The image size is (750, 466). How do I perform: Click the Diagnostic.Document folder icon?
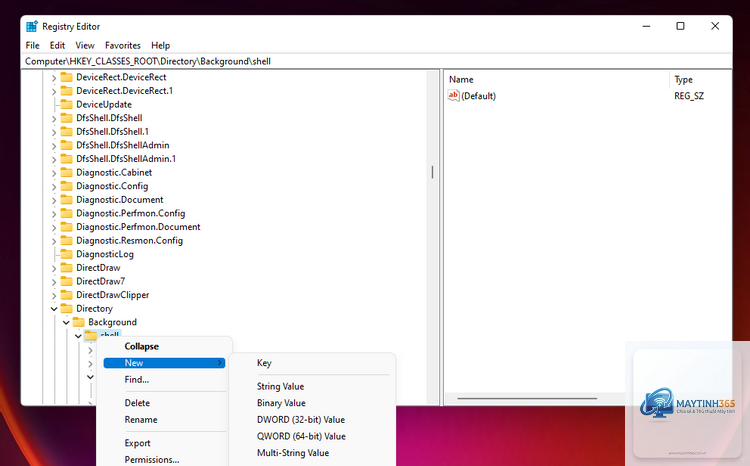(66, 200)
